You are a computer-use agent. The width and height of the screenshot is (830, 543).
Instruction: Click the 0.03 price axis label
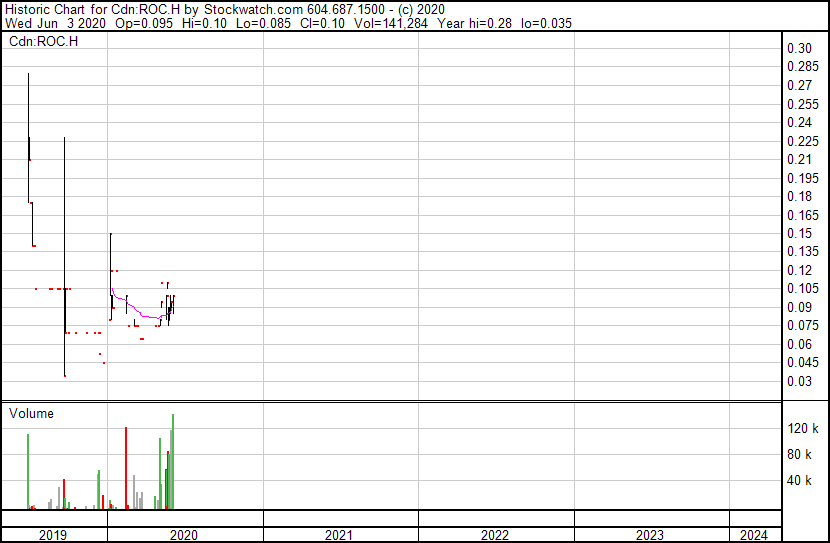tap(799, 381)
